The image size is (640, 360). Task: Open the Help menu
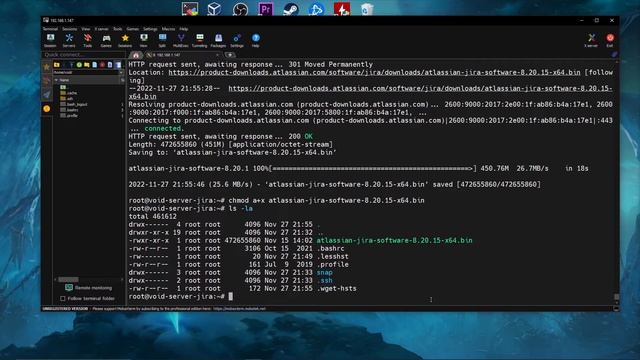184,29
